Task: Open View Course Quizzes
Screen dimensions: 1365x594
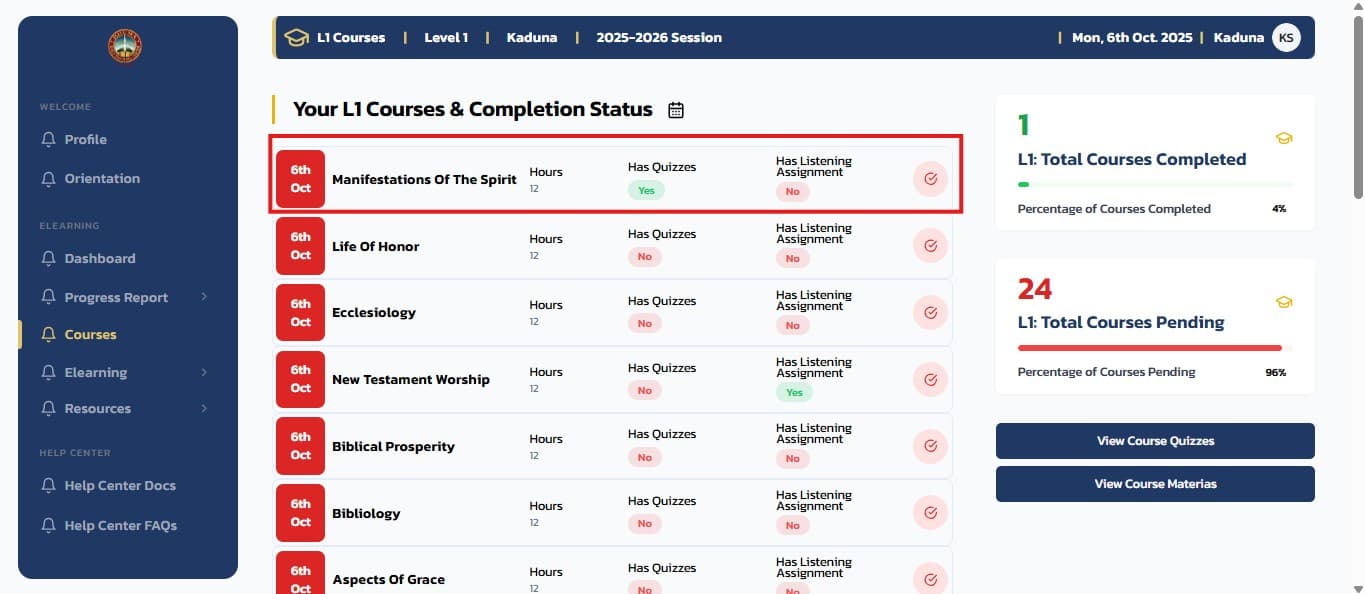Action: (1155, 440)
